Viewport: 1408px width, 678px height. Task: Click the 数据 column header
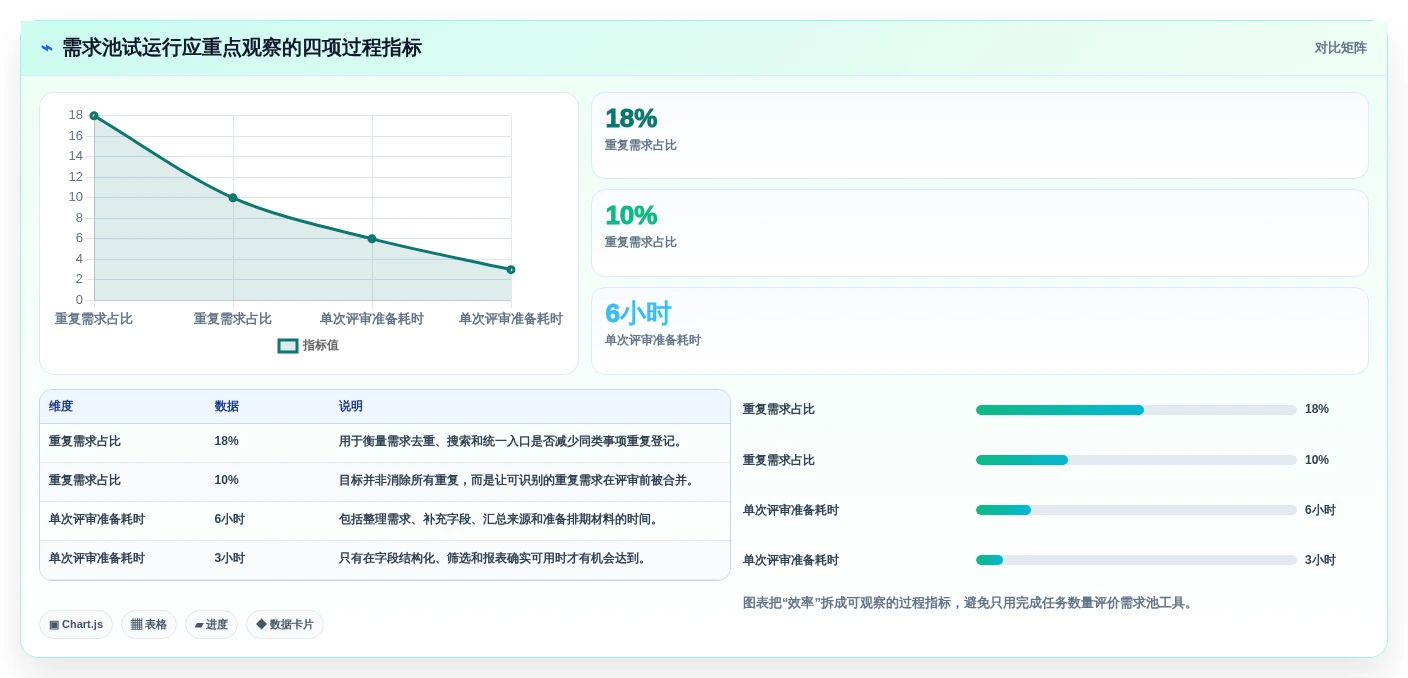point(226,407)
